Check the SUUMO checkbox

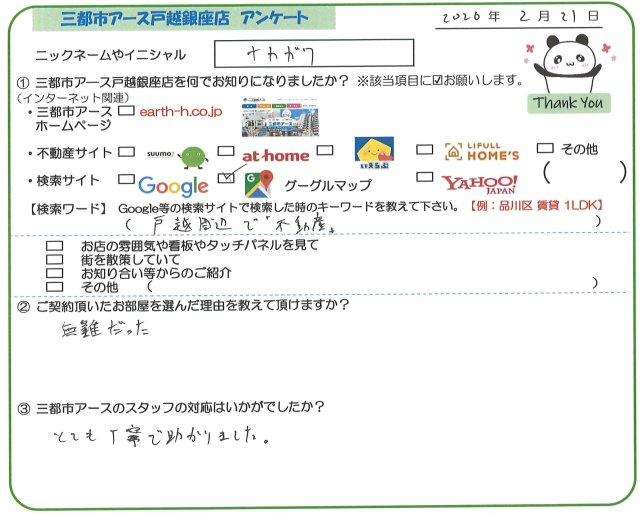pyautogui.click(x=126, y=152)
